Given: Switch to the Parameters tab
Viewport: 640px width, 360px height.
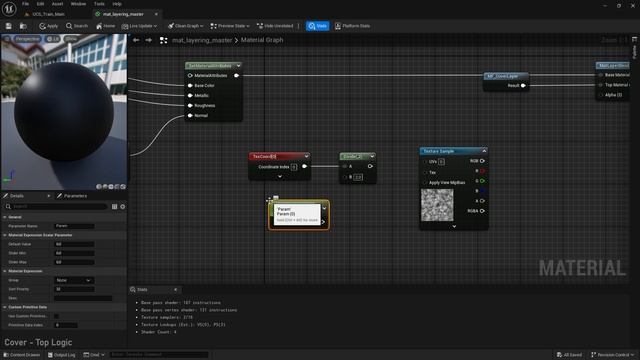Looking at the screenshot, I should (72, 196).
